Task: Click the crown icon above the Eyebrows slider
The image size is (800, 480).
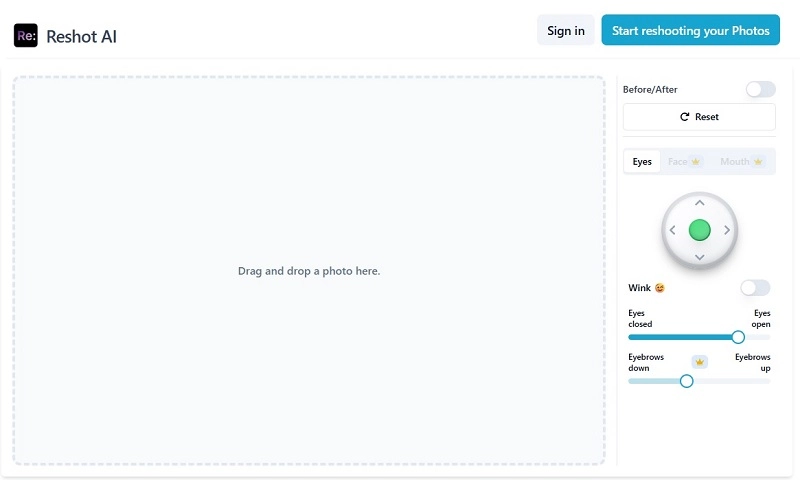Action: coord(700,361)
